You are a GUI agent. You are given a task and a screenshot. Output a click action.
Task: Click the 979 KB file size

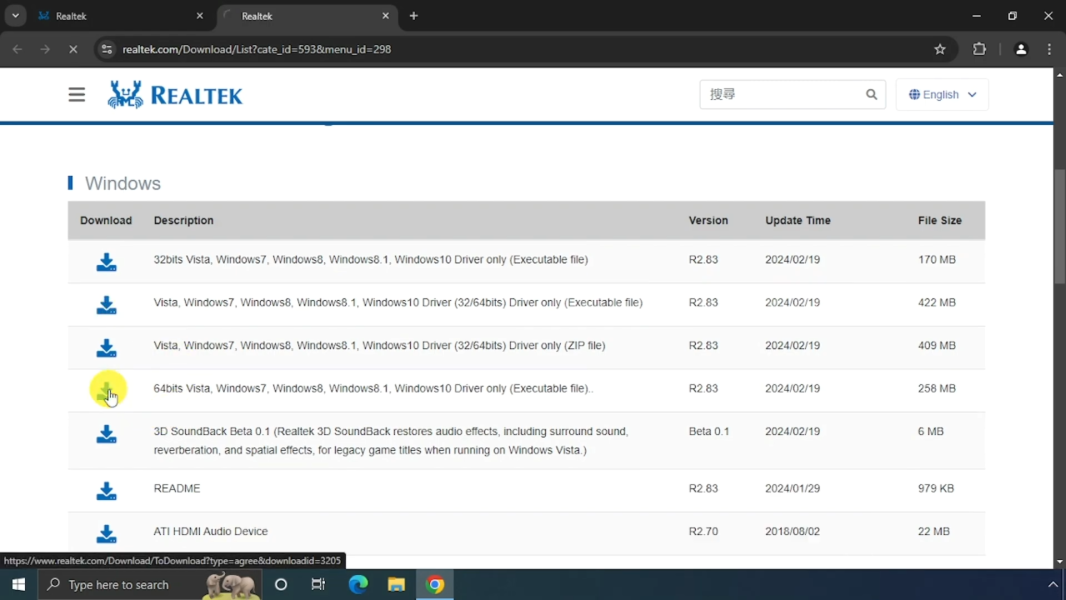click(935, 488)
